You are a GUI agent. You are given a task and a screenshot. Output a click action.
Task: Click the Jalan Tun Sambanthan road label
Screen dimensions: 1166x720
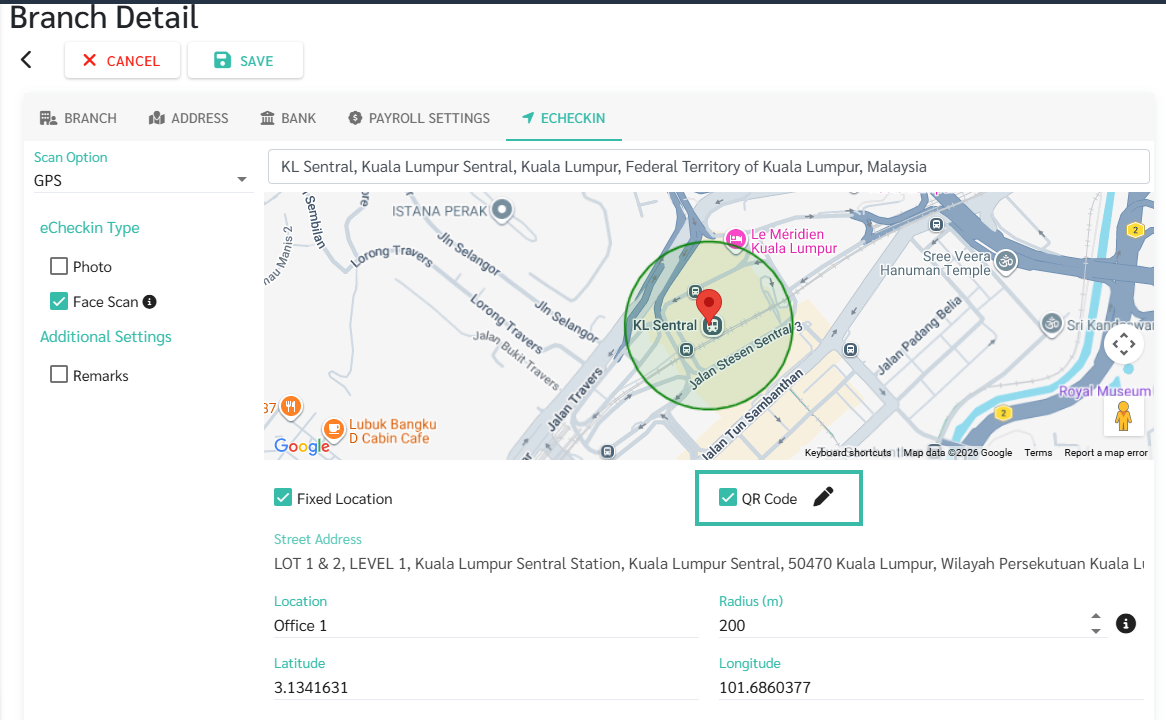click(x=753, y=414)
